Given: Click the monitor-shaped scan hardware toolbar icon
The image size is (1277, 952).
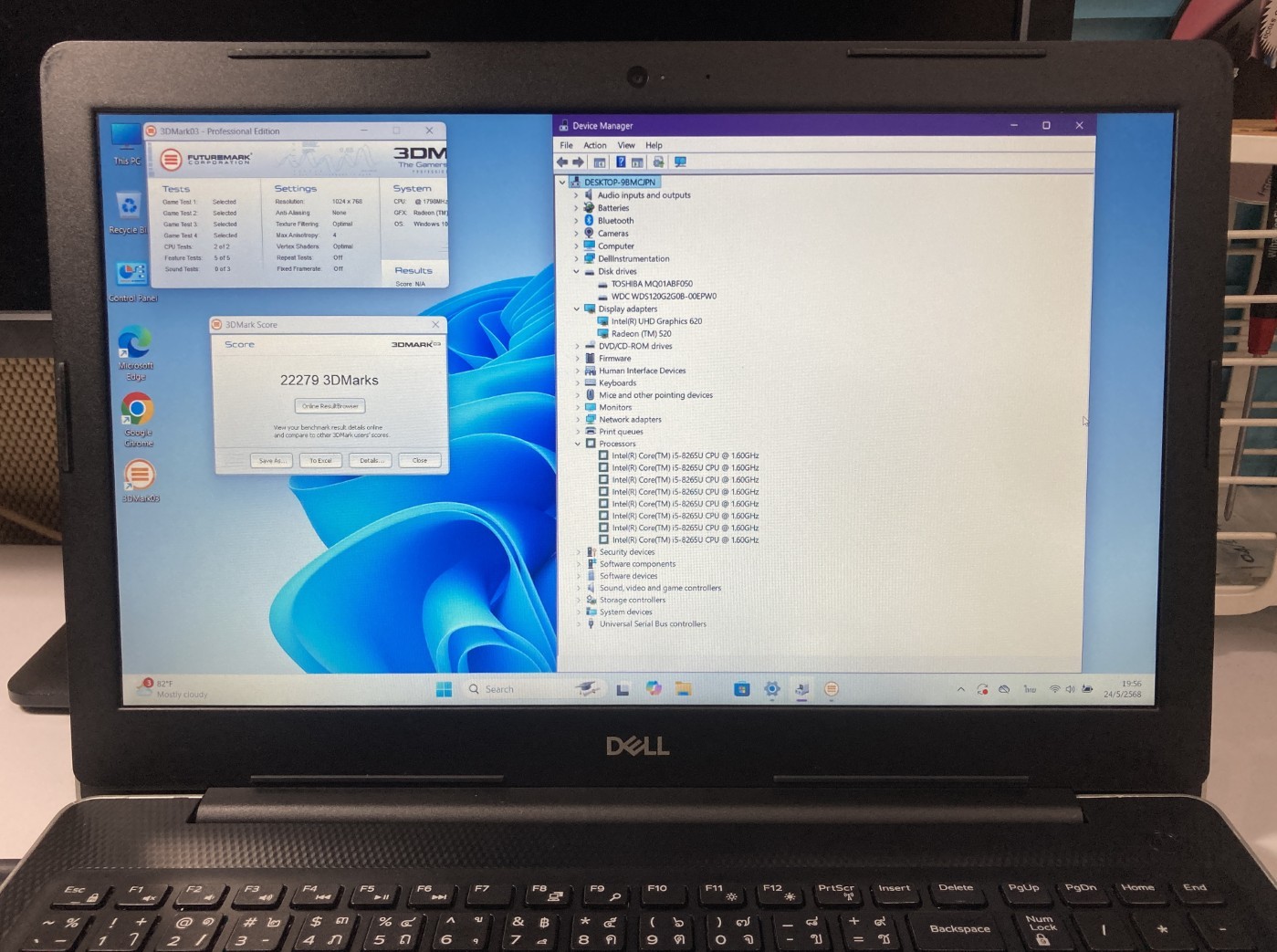Looking at the screenshot, I should (x=680, y=162).
